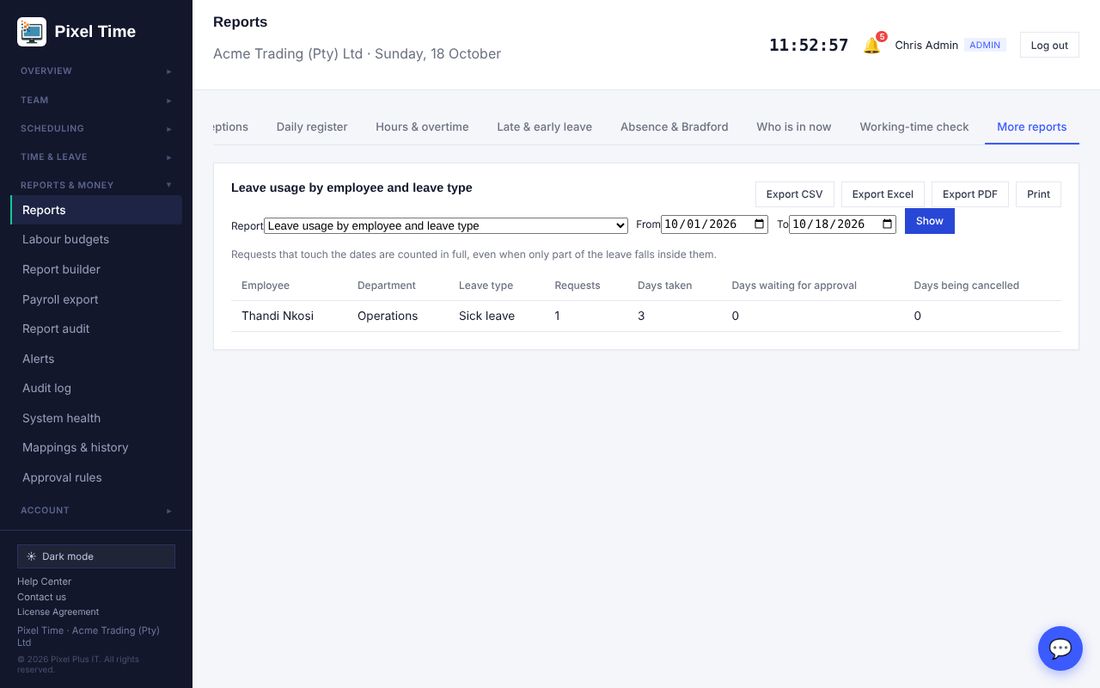Click the Export PDF button
Image resolution: width=1100 pixels, height=688 pixels.
pos(970,194)
